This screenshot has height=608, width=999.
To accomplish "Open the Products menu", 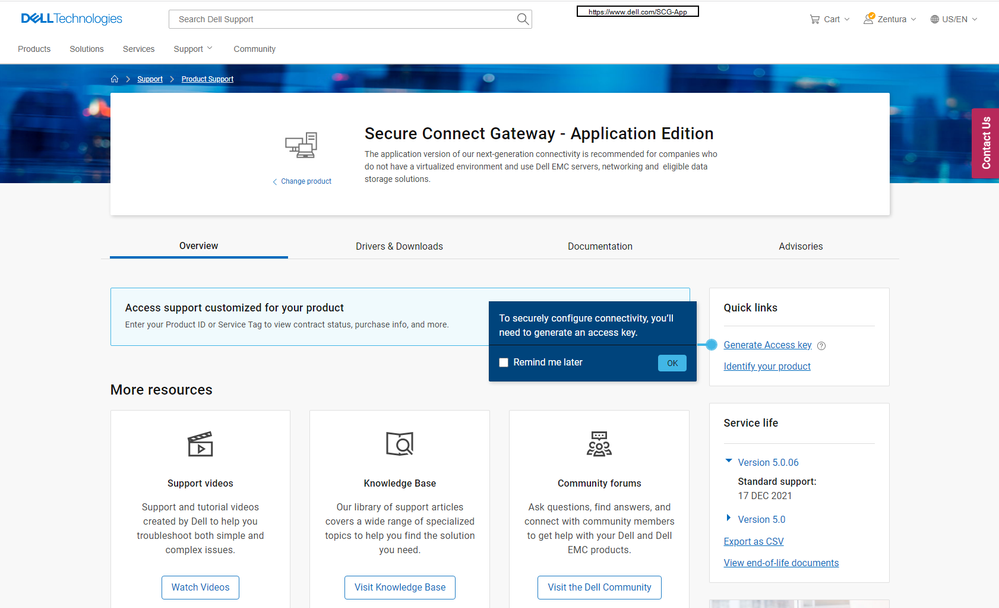I will click(x=34, y=49).
